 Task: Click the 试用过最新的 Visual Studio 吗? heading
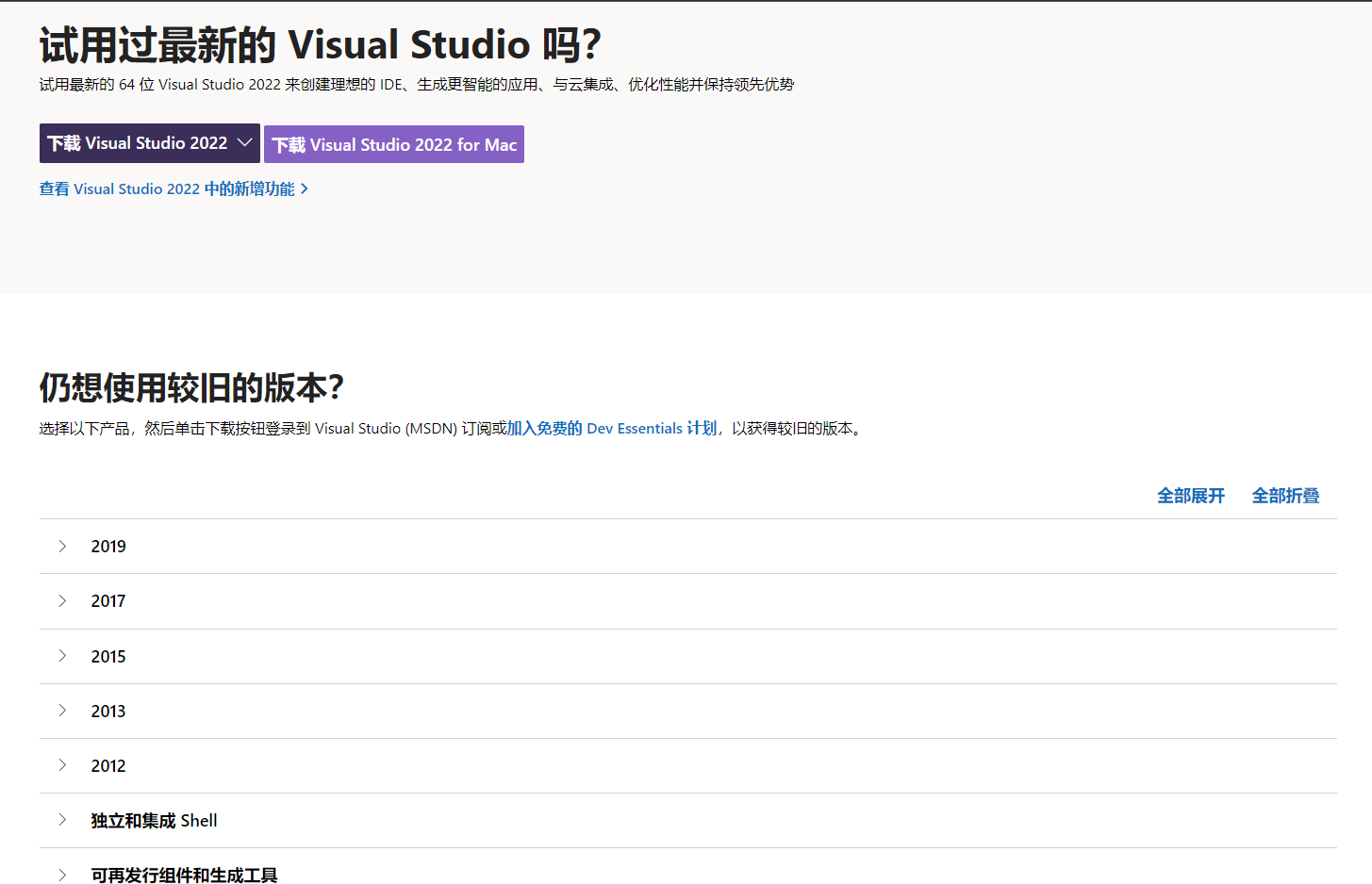click(321, 44)
